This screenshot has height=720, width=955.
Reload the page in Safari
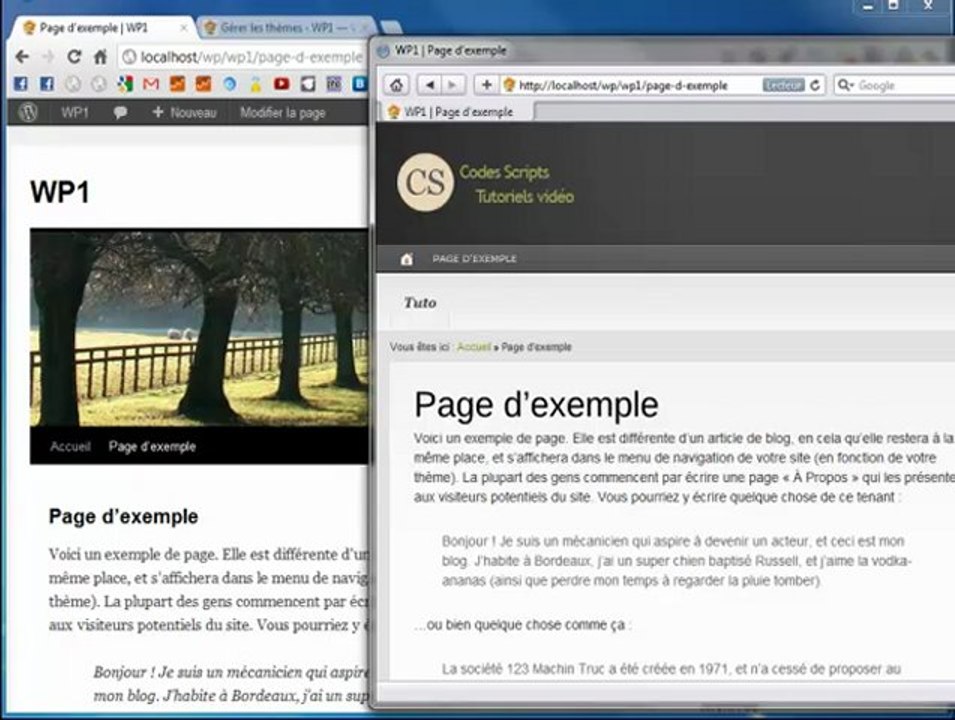click(x=815, y=85)
